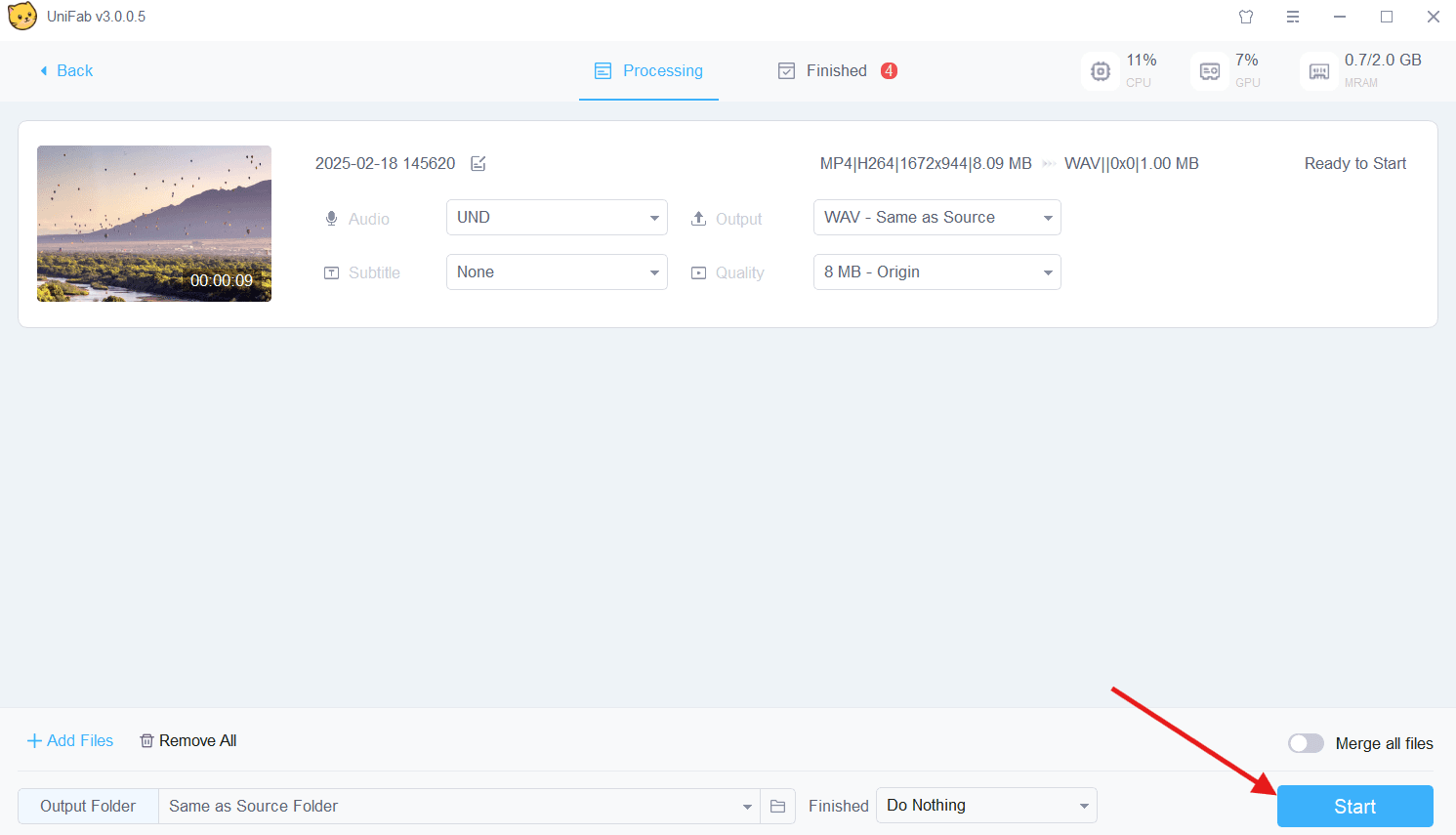Click the CPU usage chip icon
The image size is (1456, 835).
click(x=1101, y=71)
